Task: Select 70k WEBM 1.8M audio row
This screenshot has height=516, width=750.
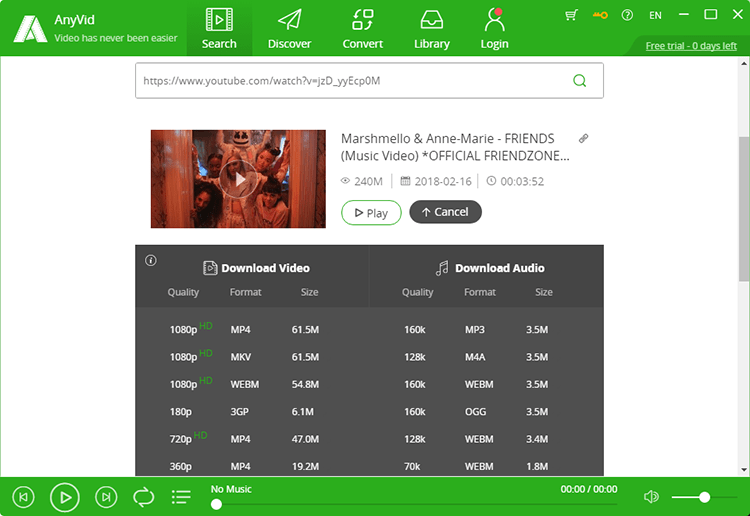Action: (486, 466)
